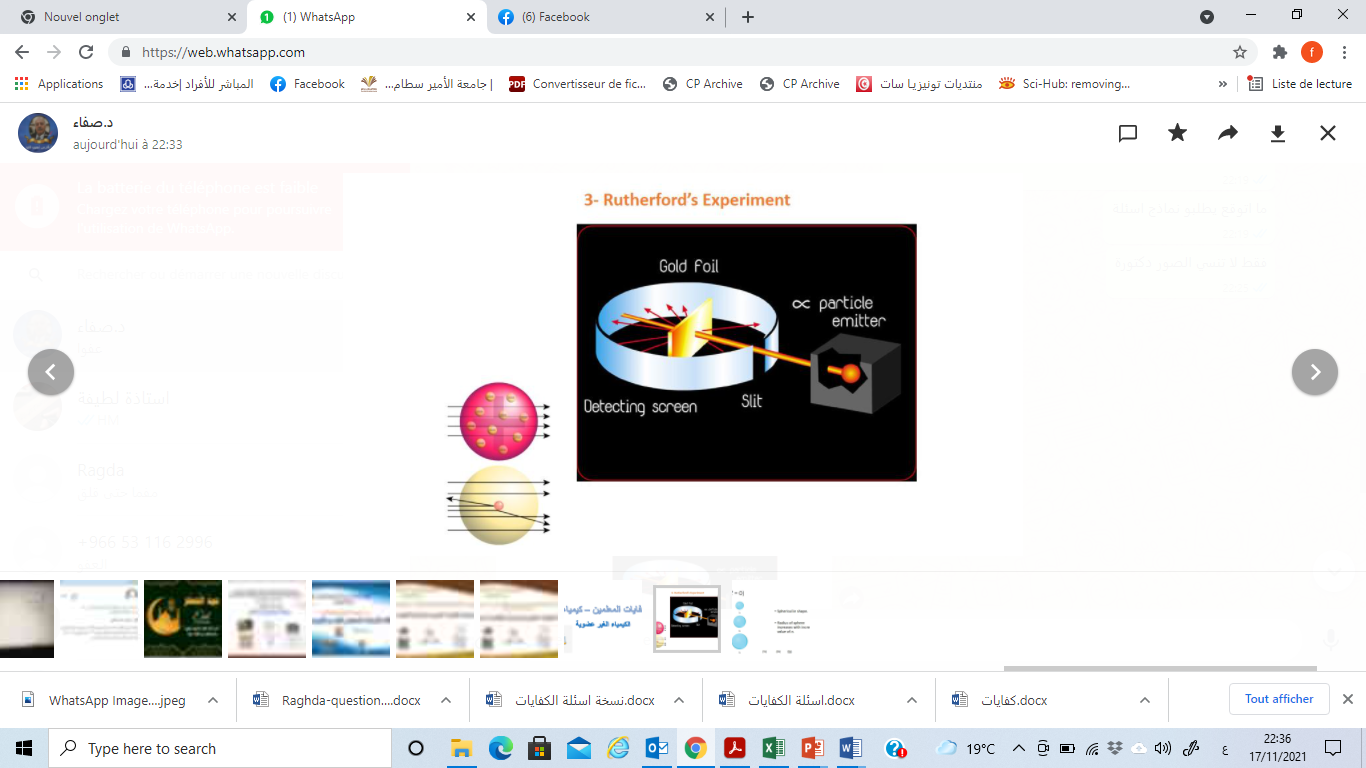The height and width of the screenshot is (768, 1366).
Task: Click the reply in chat speech-bubble icon
Action: (1128, 133)
